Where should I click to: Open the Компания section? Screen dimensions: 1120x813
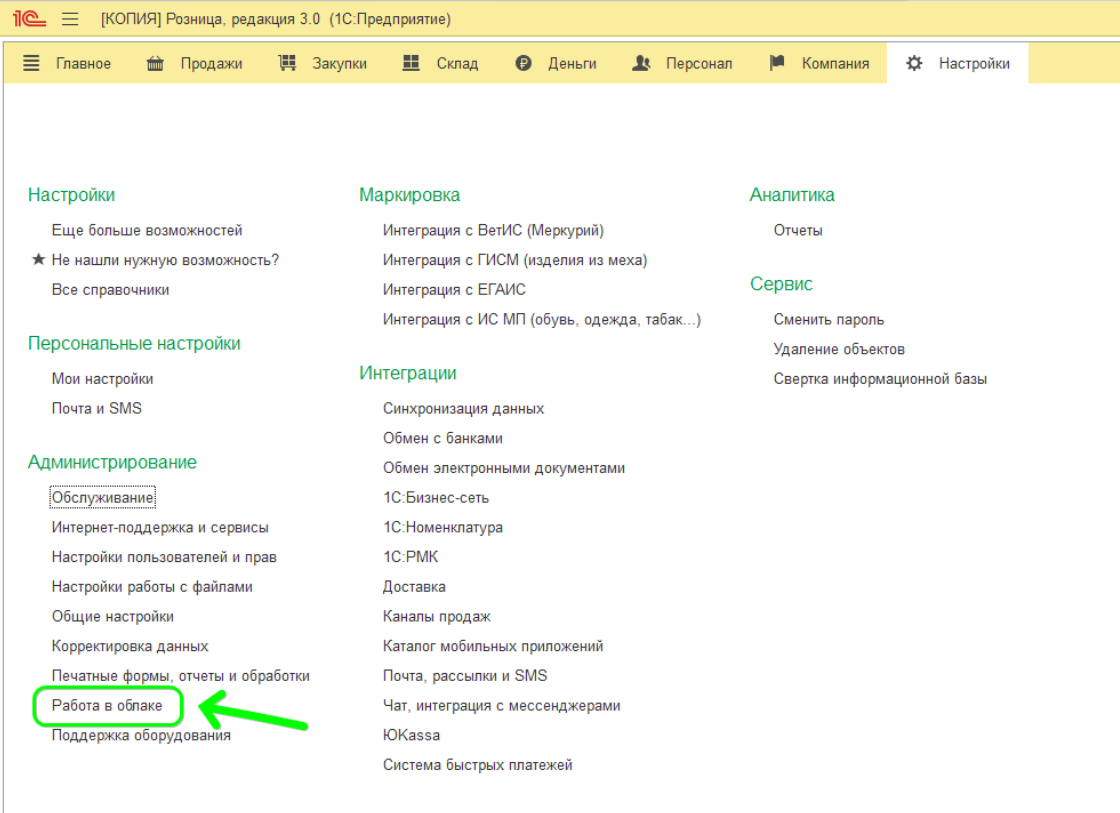tap(836, 64)
